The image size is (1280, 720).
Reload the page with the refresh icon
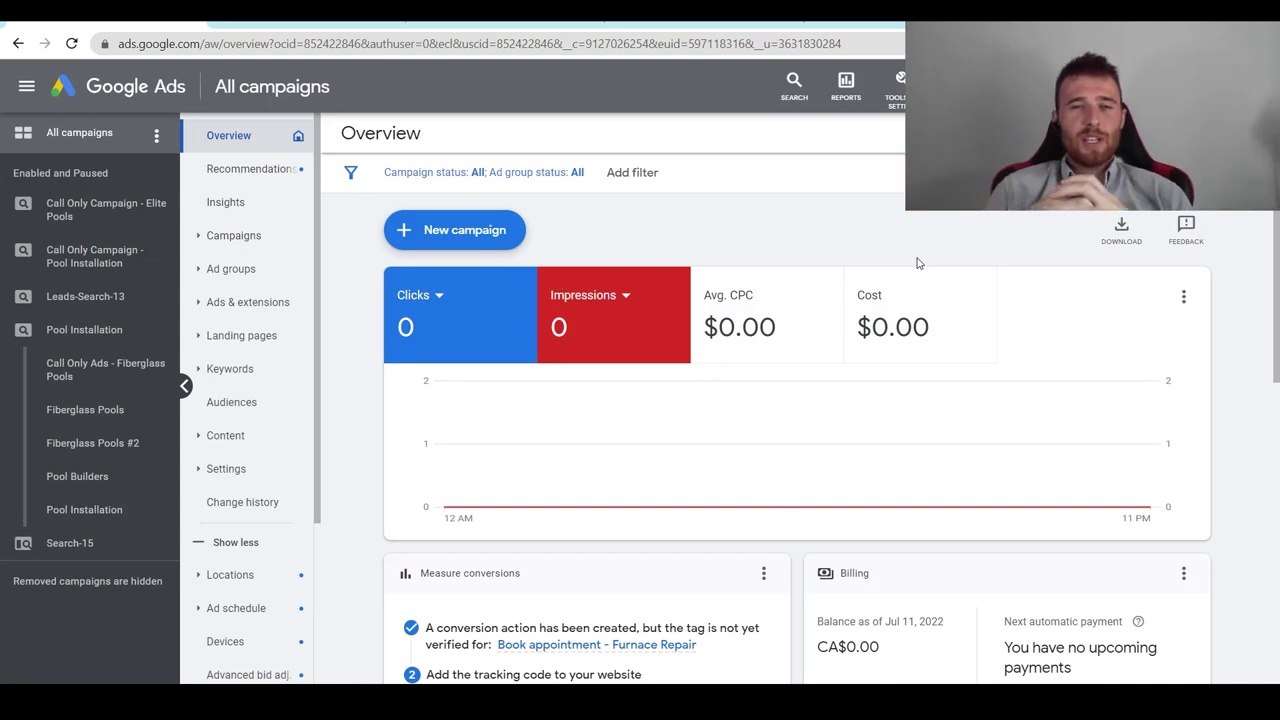point(72,43)
